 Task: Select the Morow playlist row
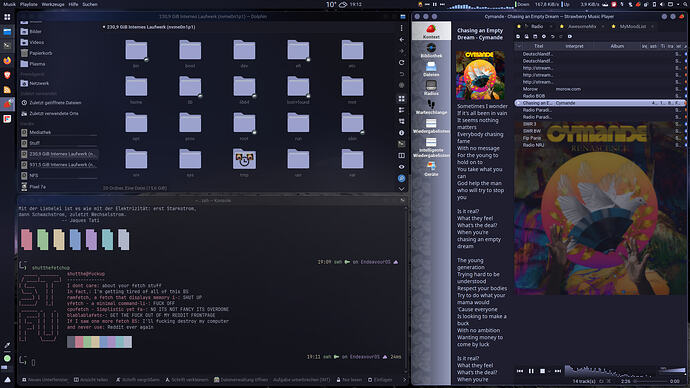click(600, 89)
